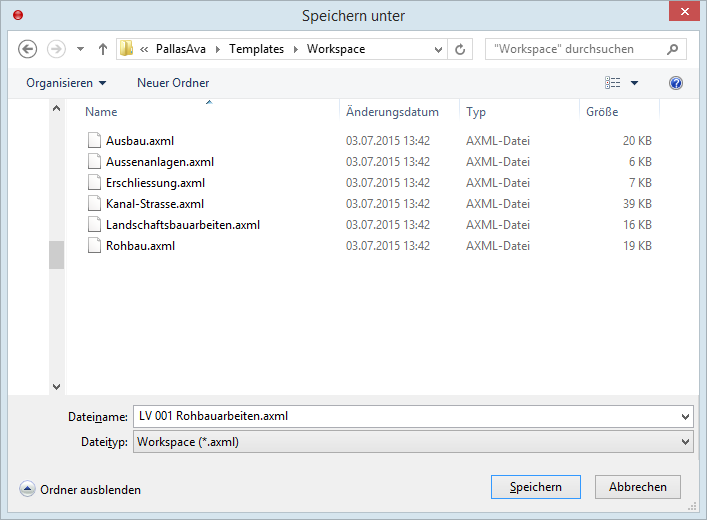Viewport: 707px width, 520px height.
Task: Click the folder icon in address bar
Action: tap(127, 48)
